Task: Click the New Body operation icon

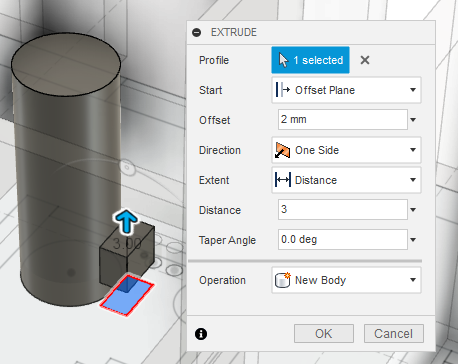Action: [283, 280]
